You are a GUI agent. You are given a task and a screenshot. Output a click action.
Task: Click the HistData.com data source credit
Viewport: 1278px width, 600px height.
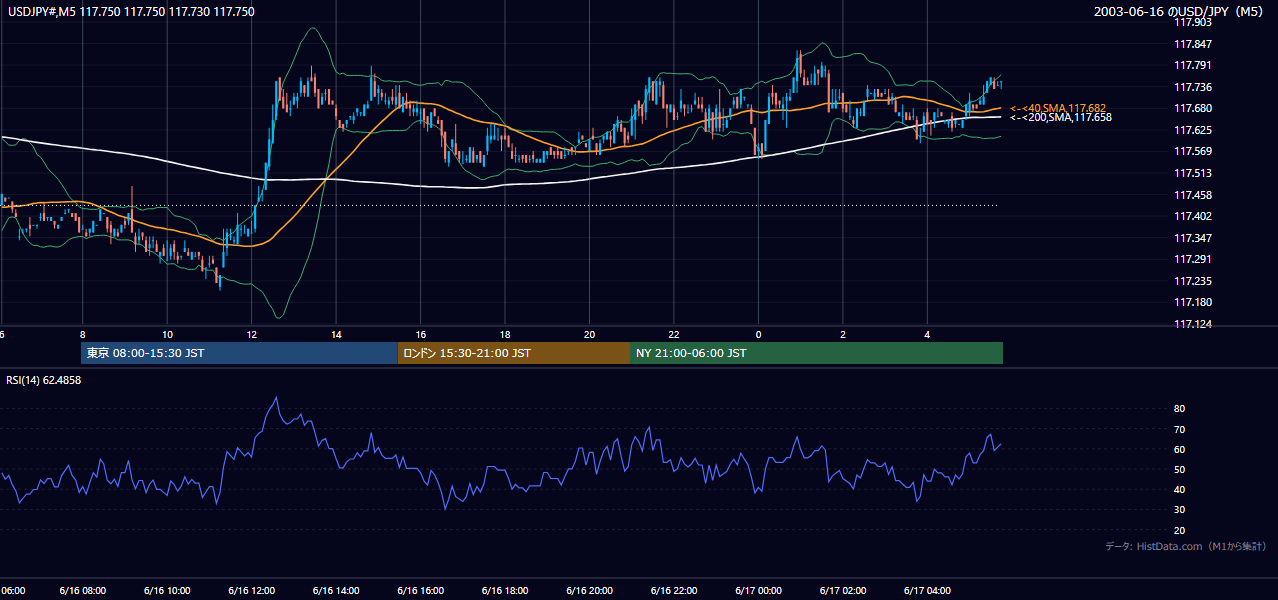pyautogui.click(x=1186, y=546)
